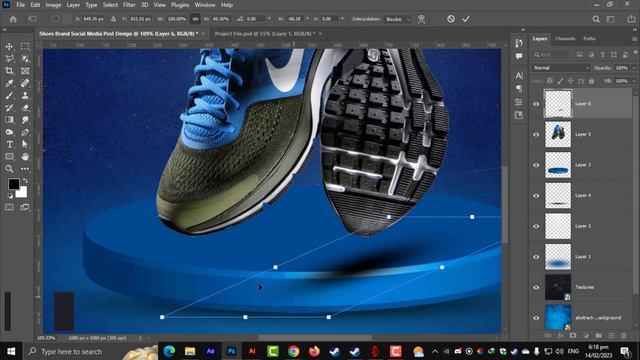640x360 pixels.
Task: Select the Smudge tool
Action: point(25,120)
